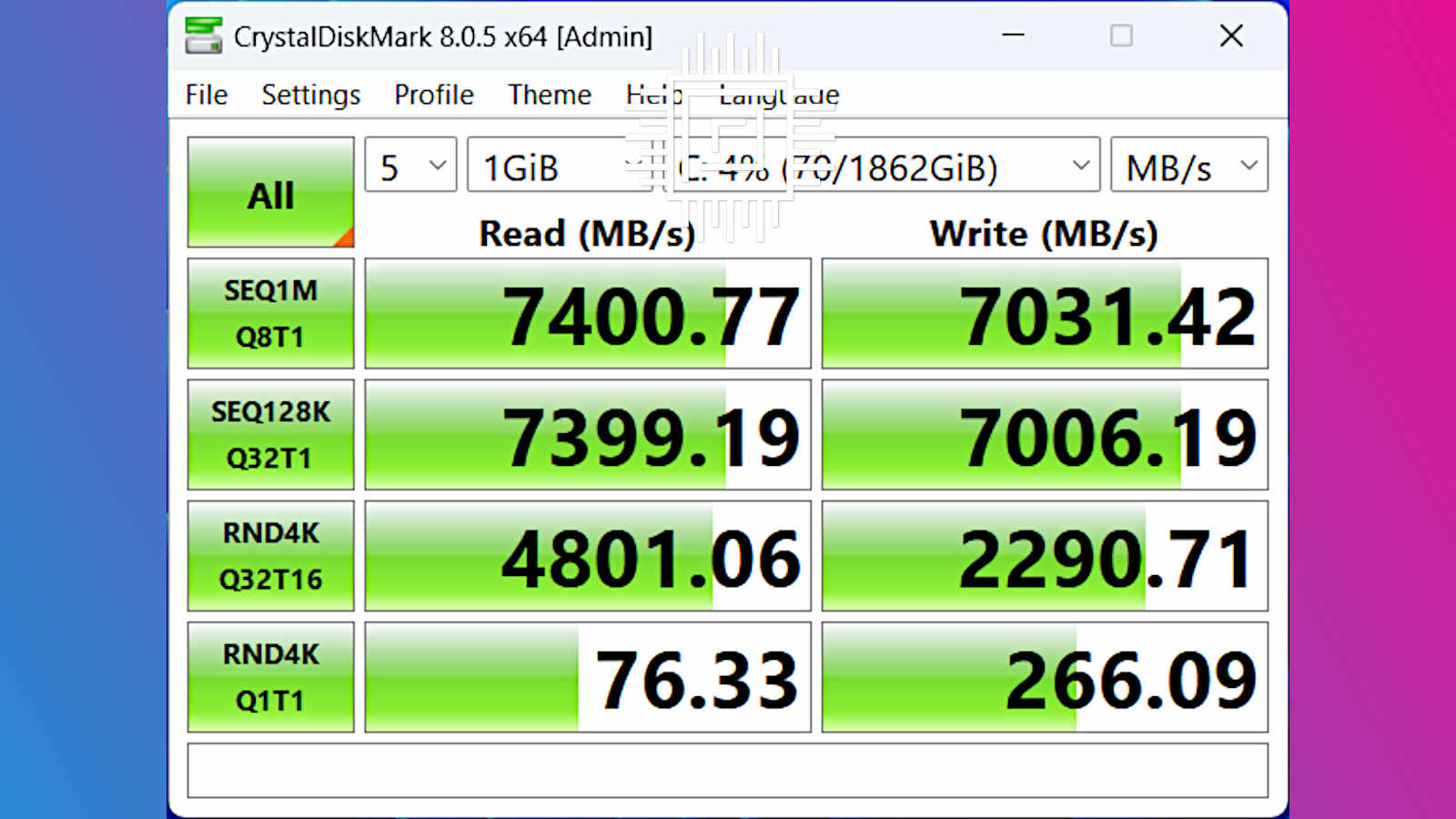Run all benchmarks with the All button
The height and width of the screenshot is (819, 1456).
point(269,192)
